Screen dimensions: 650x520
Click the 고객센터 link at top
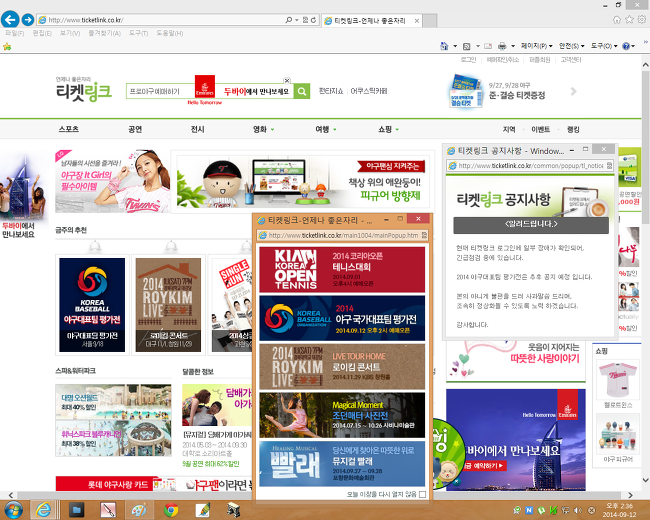pyautogui.click(x=571, y=60)
